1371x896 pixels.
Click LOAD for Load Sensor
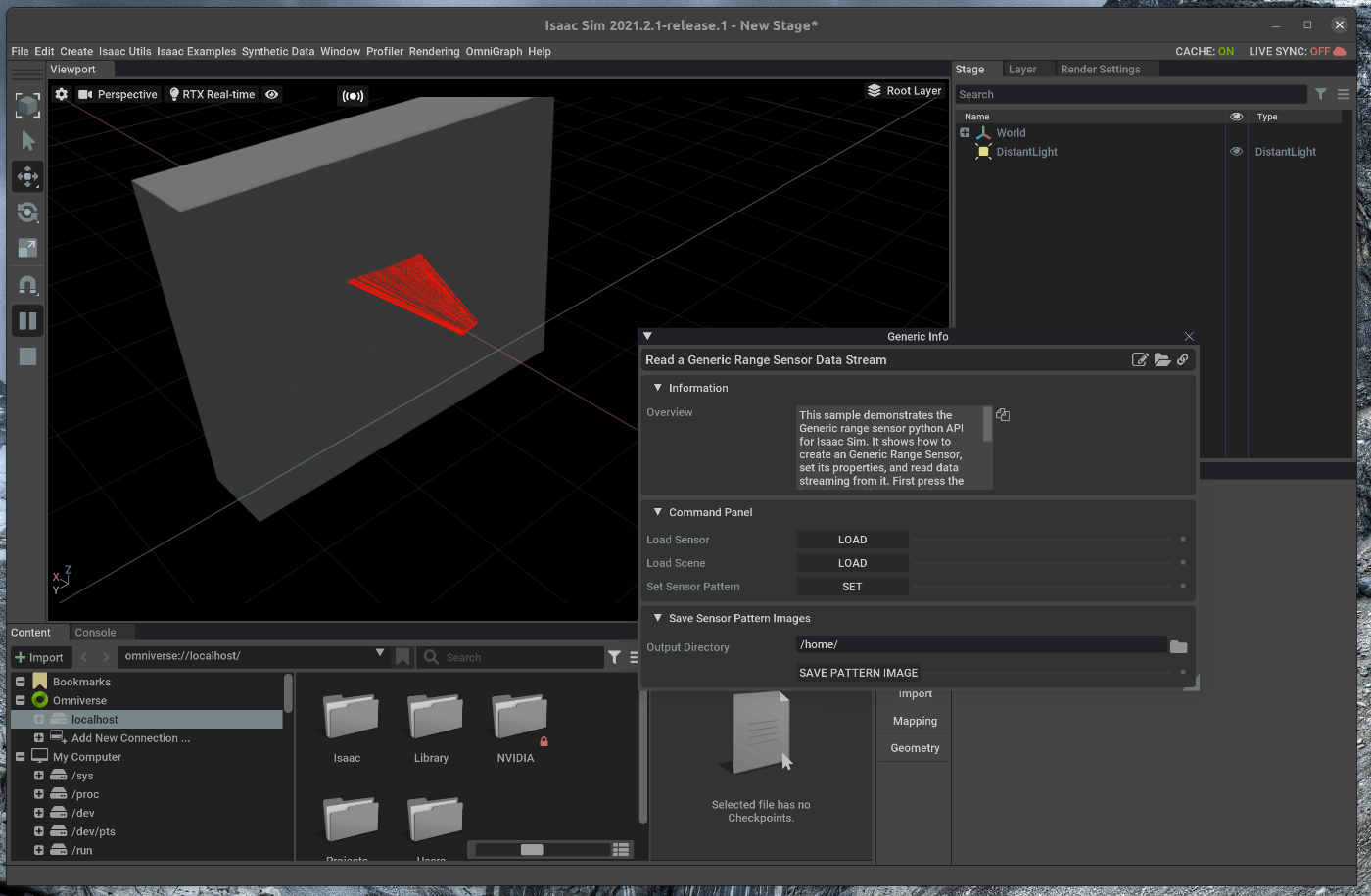[852, 540]
